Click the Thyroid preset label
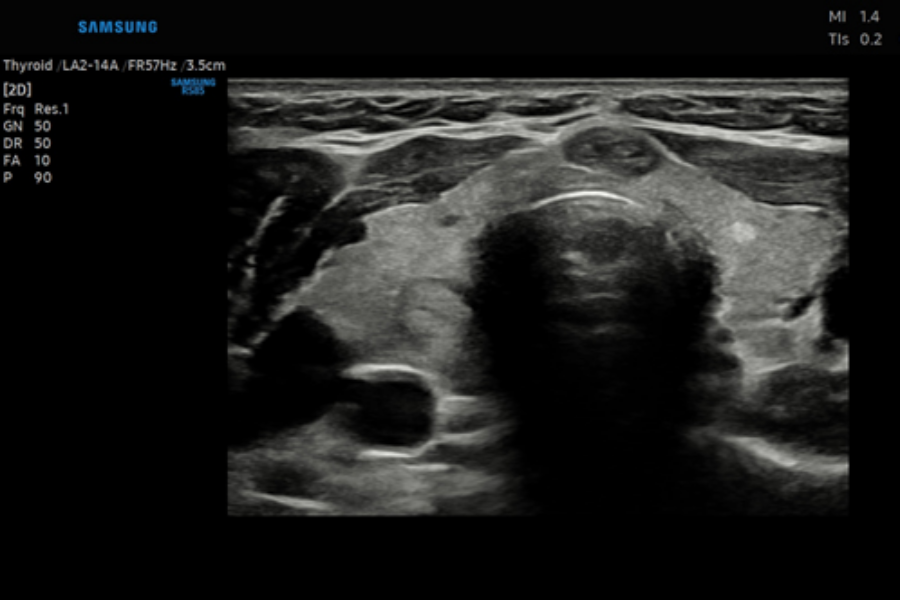Image resolution: width=900 pixels, height=600 pixels. pos(27,65)
